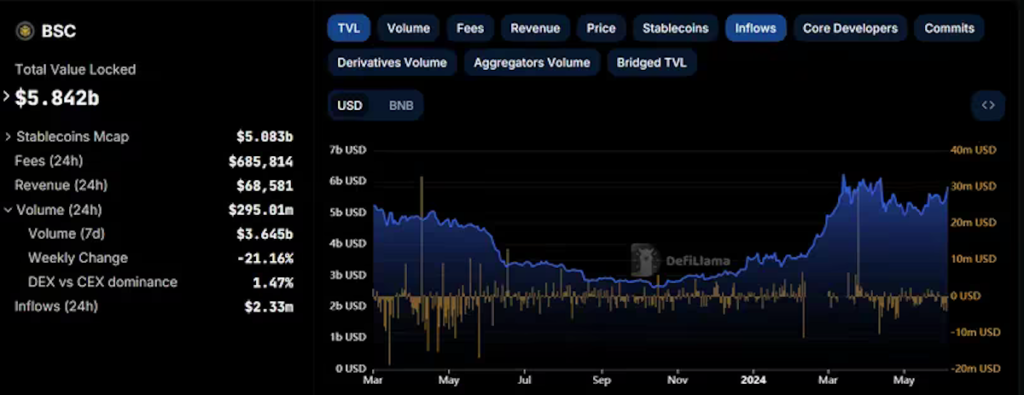Show Derivatives Volume on chart
This screenshot has width=1024, height=395.
(x=392, y=63)
